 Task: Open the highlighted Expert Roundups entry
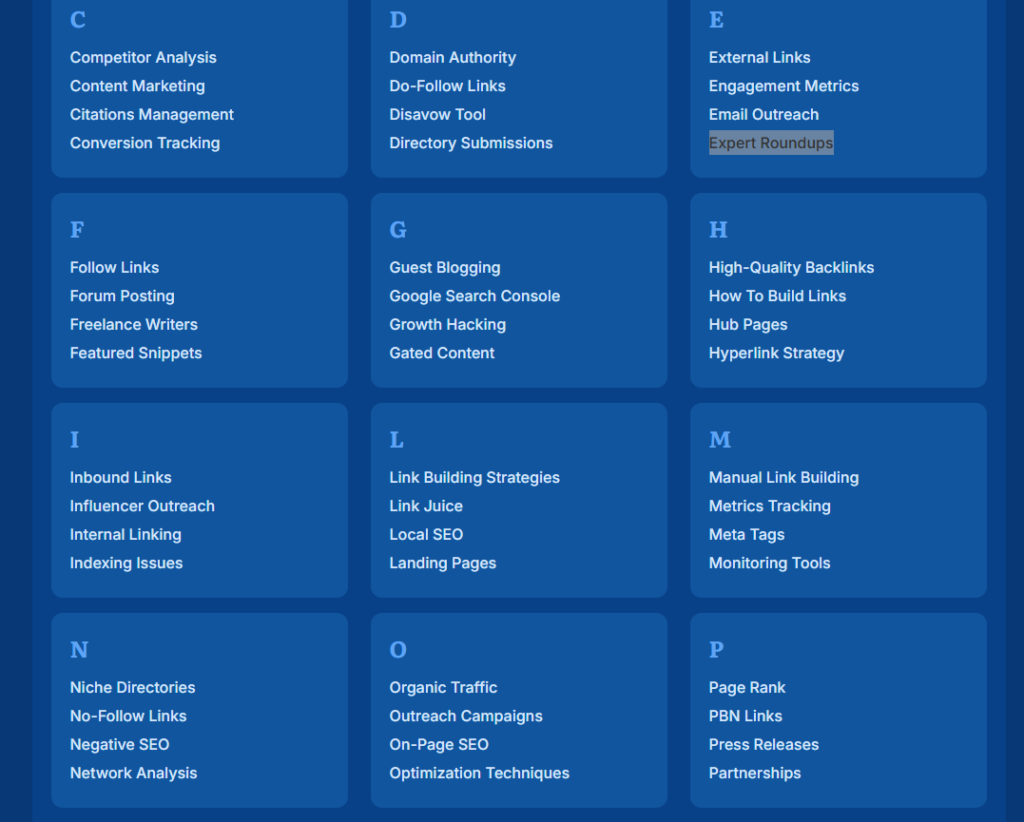click(x=770, y=142)
